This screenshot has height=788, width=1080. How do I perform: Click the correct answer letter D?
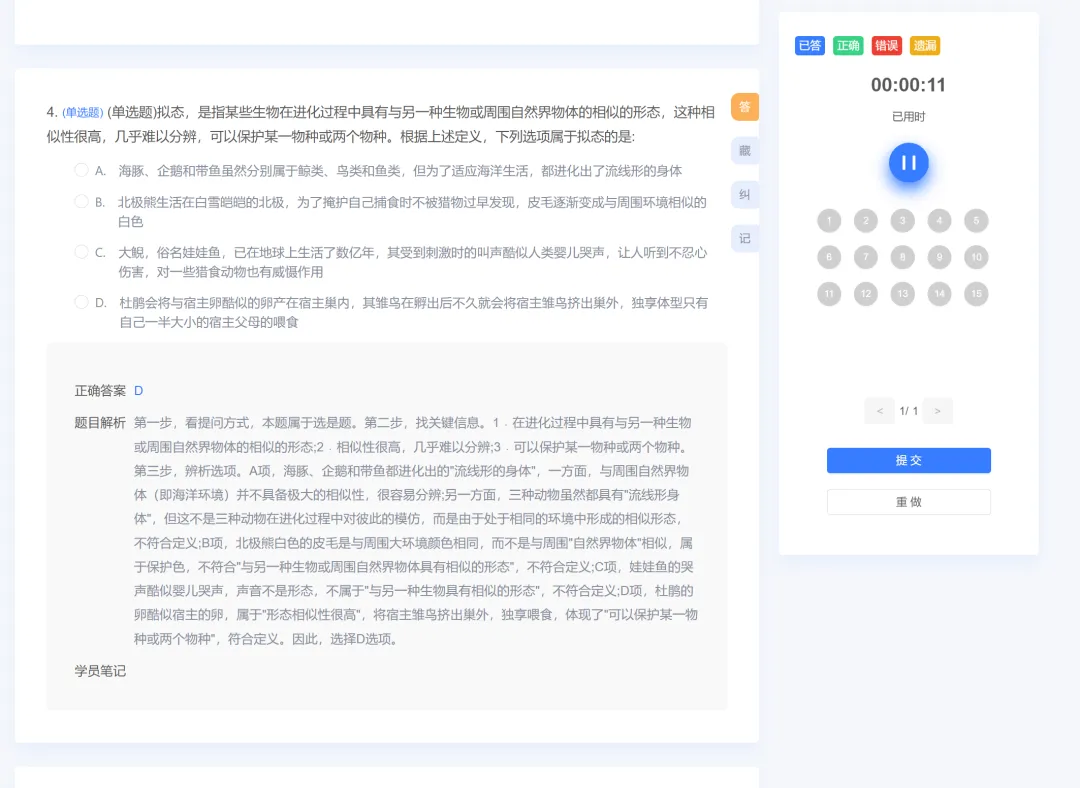(138, 391)
